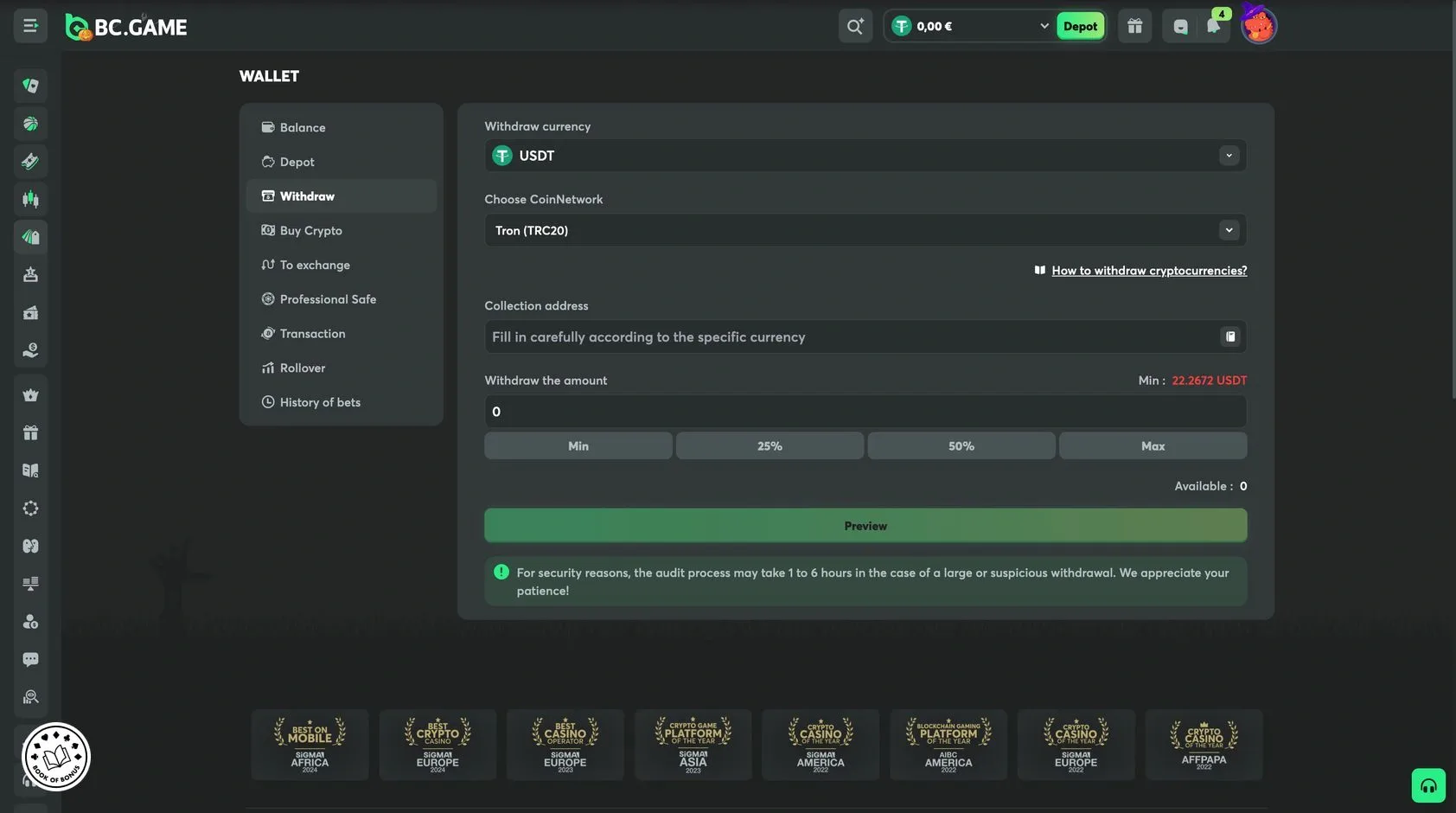Viewport: 1456px width, 813px height.
Task: Expand the CoinNetwork Tron (TRC20) dropdown arrow
Action: pos(1229,230)
